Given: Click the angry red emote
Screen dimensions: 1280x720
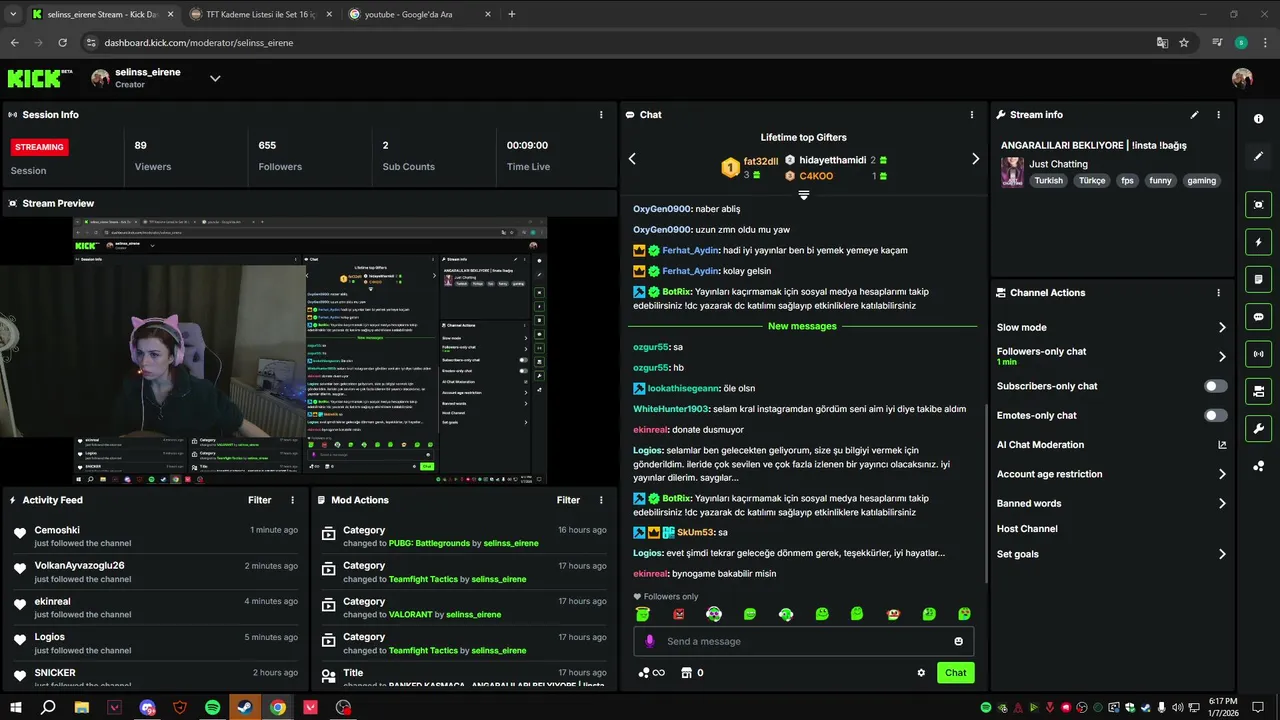Looking at the screenshot, I should pos(679,614).
